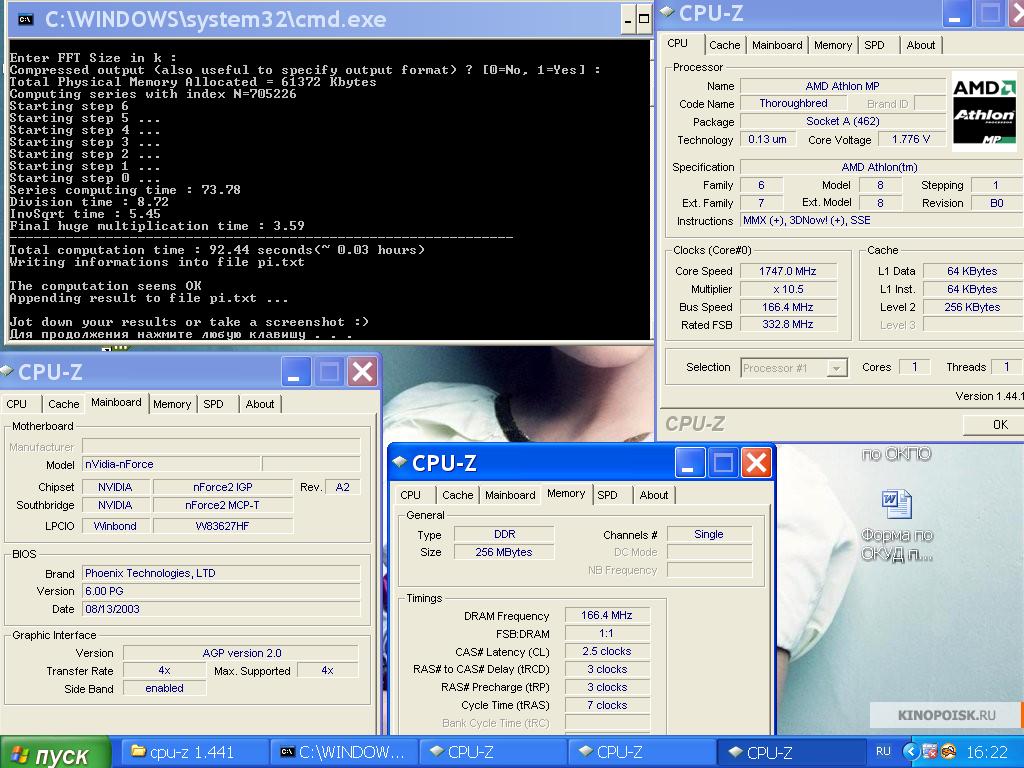The image size is (1024, 768).
Task: Click the Level 2 cache value 256 KBytes
Action: click(972, 307)
